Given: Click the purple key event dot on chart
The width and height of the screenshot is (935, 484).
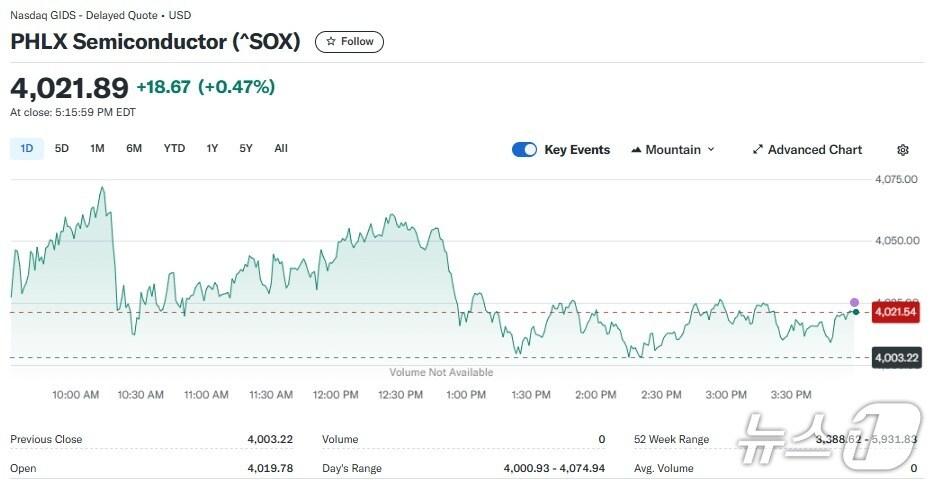Looking at the screenshot, I should (x=854, y=302).
